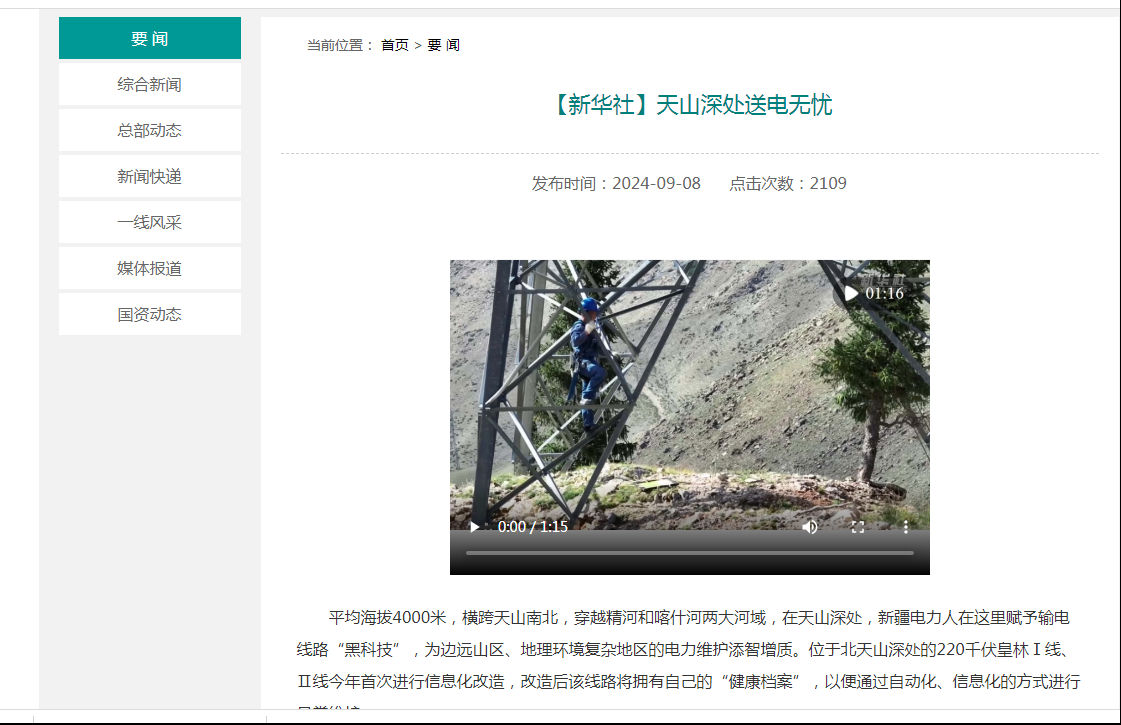Viewport: 1121px width, 725px height.
Task: Open the 媒体报道 section
Action: [x=149, y=268]
